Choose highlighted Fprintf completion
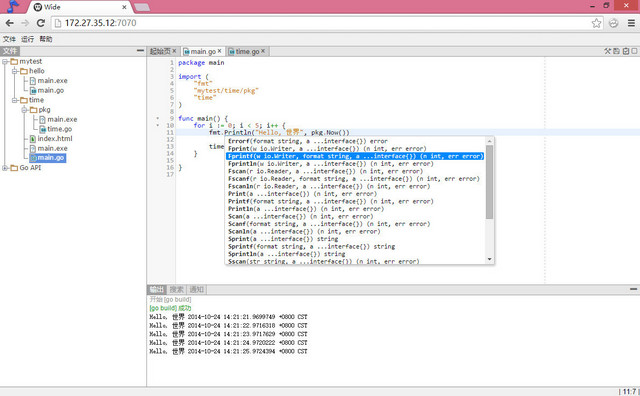Screen dimensions: 640x396 point(355,156)
